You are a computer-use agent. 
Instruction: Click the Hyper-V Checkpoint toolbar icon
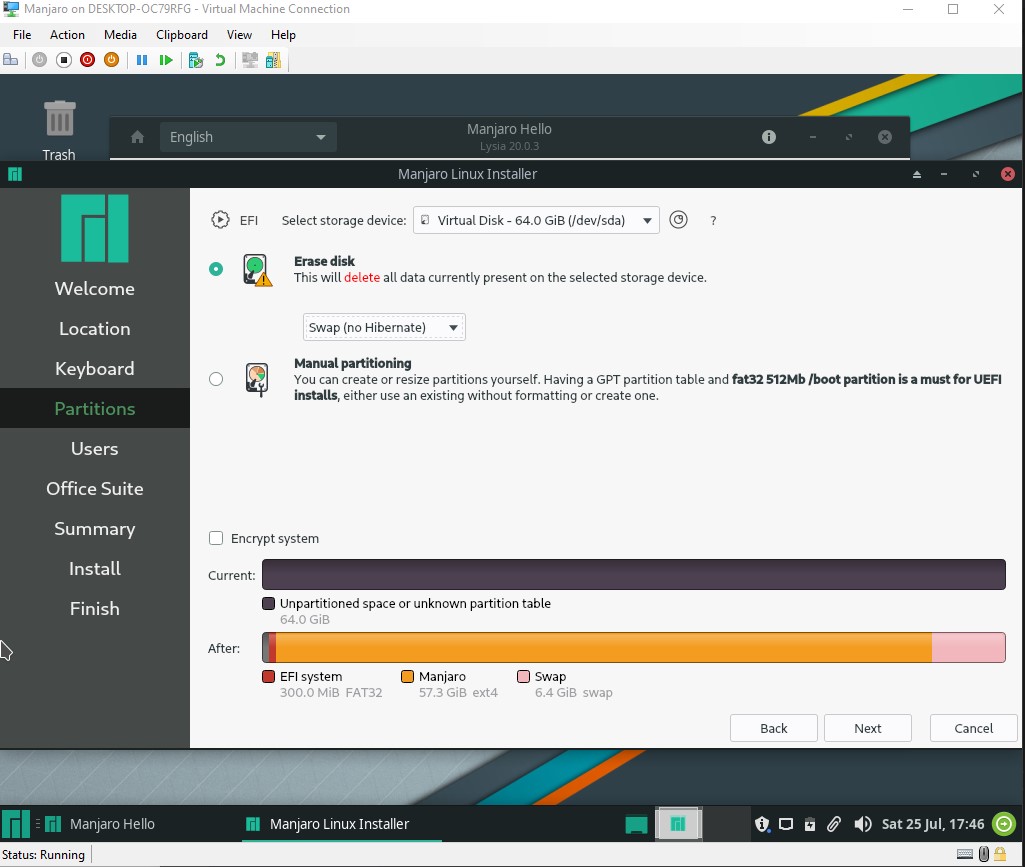click(195, 60)
